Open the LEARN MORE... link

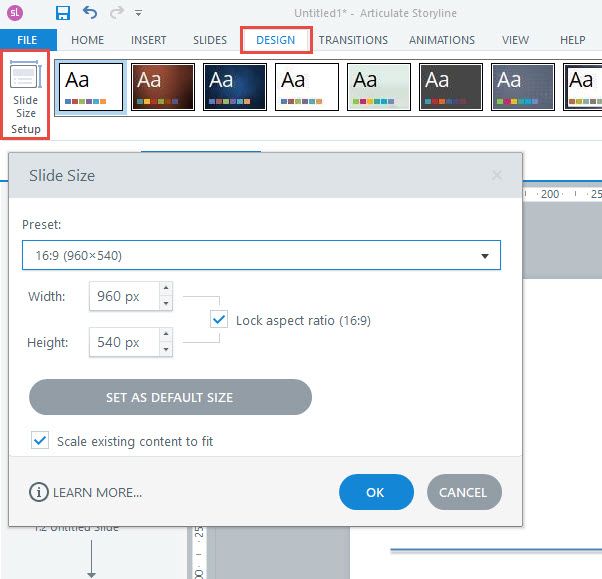[98, 492]
